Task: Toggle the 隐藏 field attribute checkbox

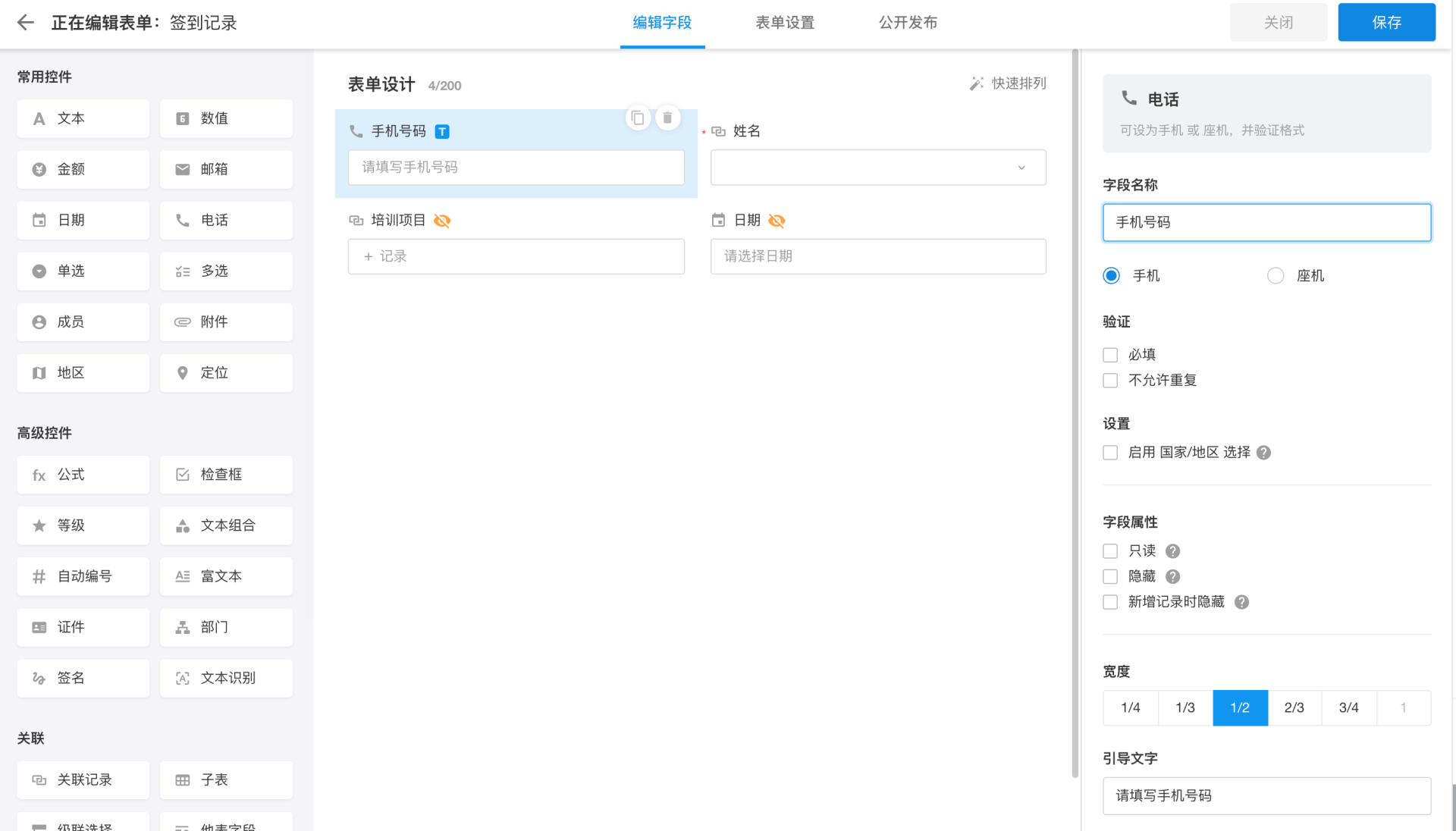Action: tap(1110, 577)
